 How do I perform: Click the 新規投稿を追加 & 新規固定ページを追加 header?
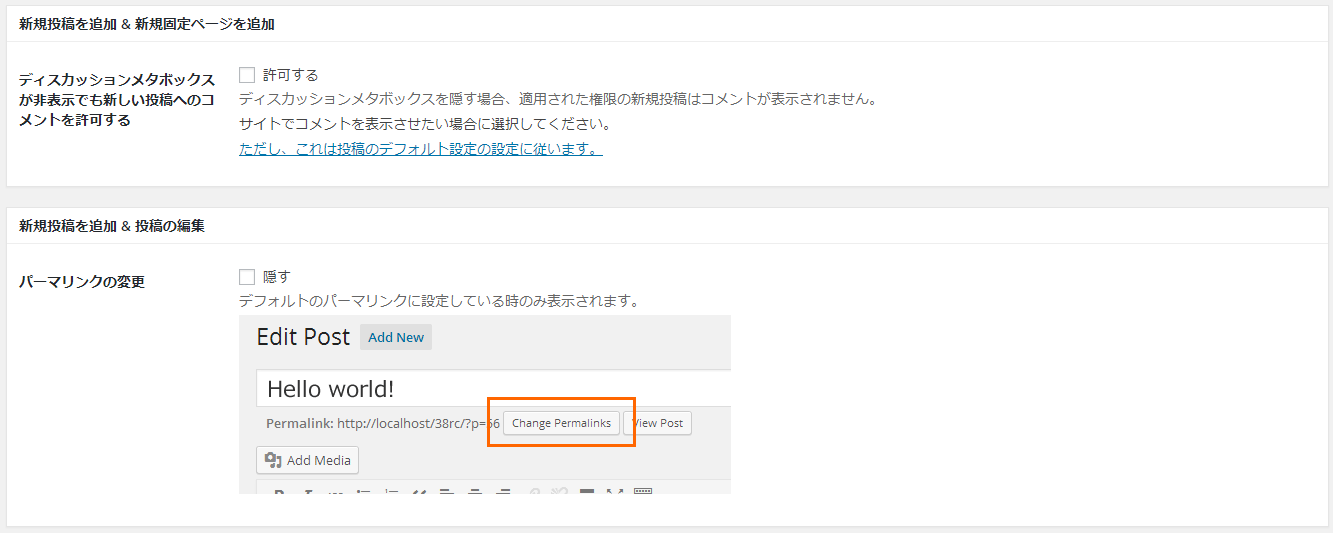(x=147, y=24)
